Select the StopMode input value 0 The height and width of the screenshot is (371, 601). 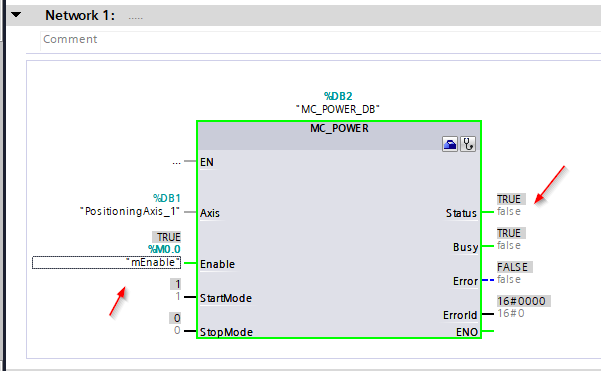177,330
